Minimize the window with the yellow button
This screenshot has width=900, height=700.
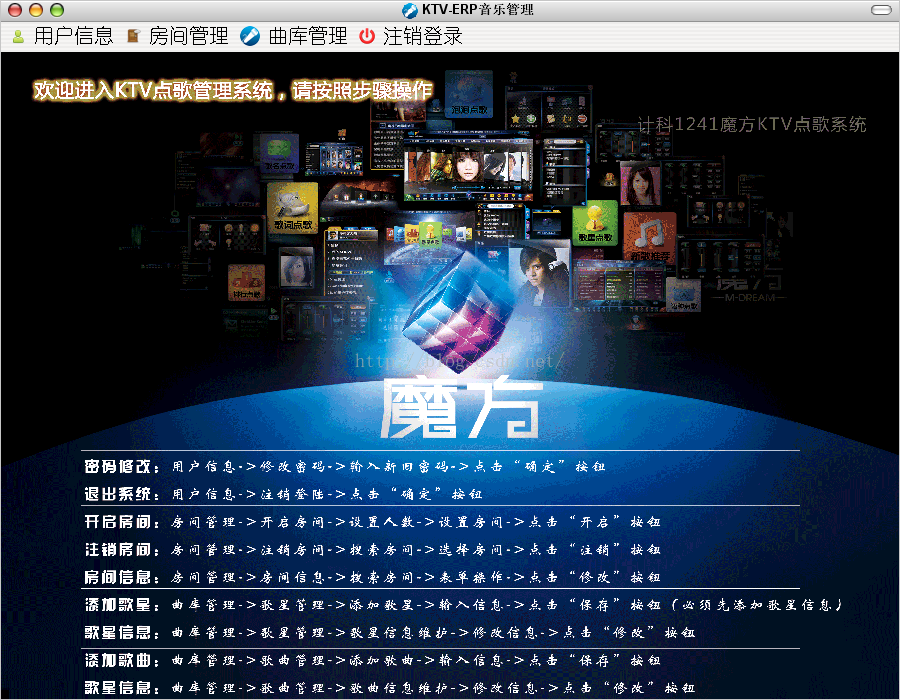click(36, 10)
